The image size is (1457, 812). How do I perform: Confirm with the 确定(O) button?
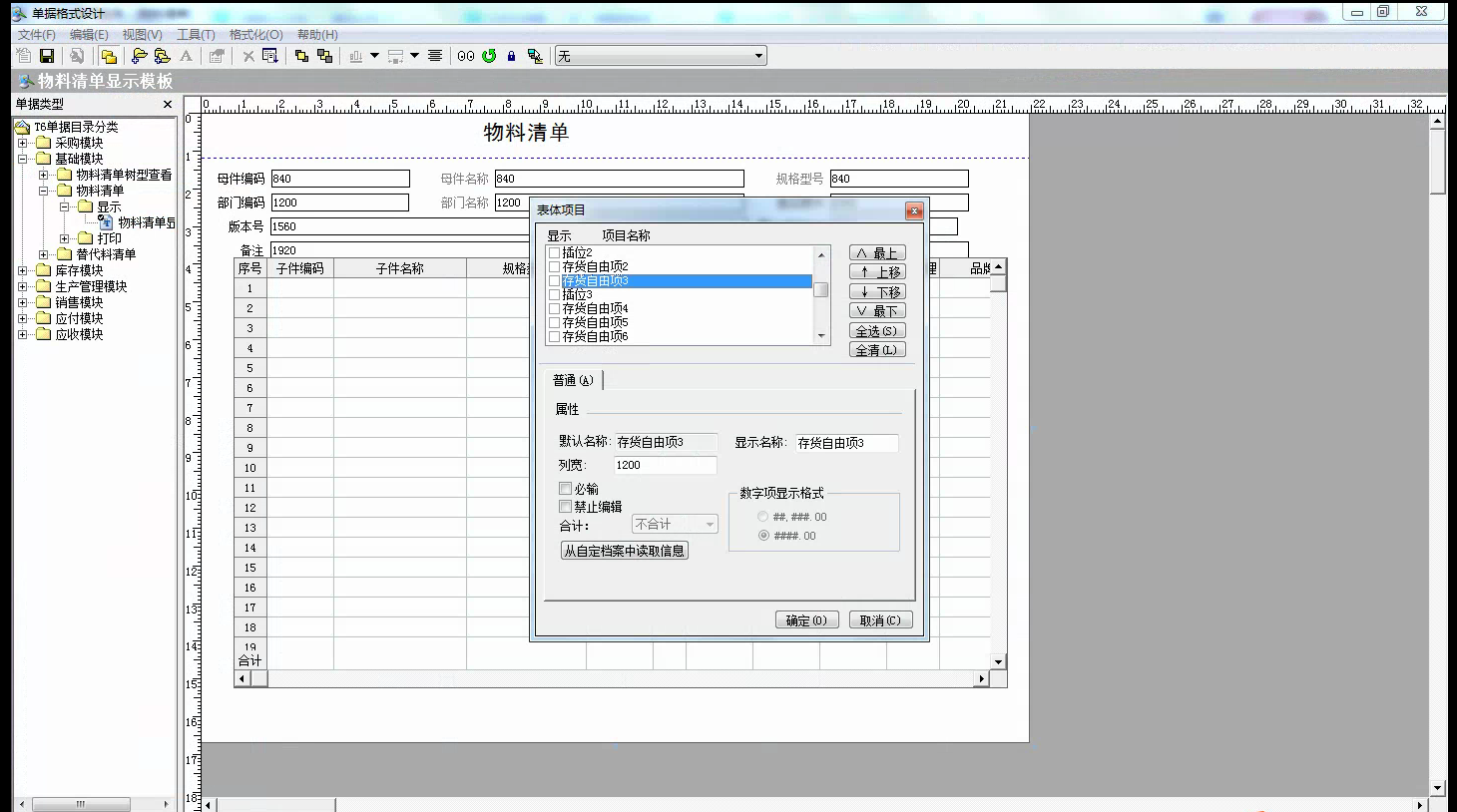[x=806, y=620]
